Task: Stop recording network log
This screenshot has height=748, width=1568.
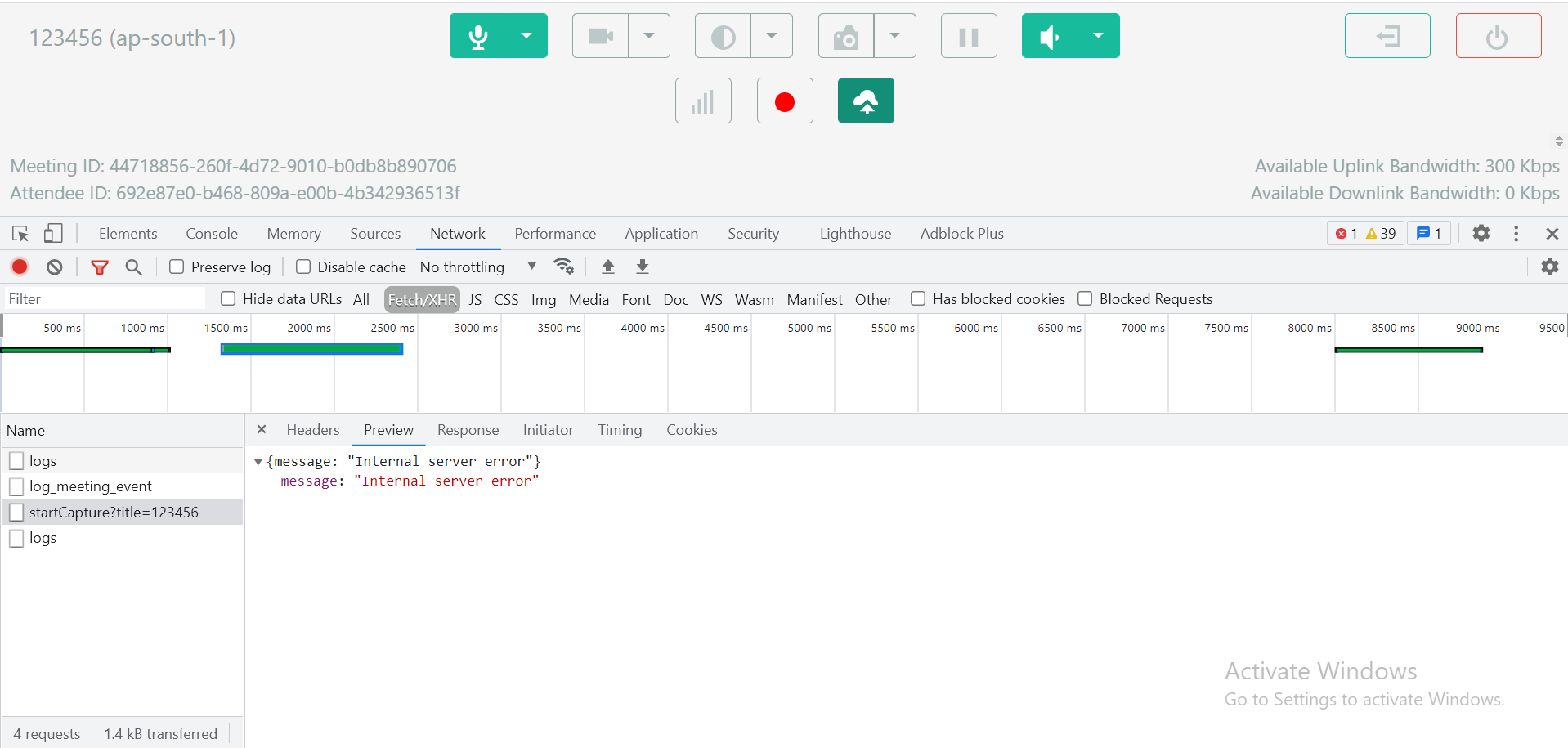Action: 20,267
